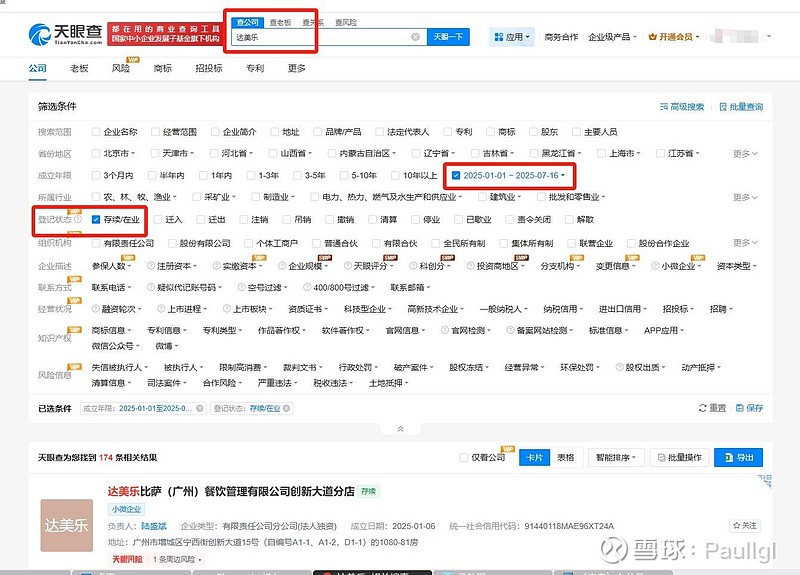Switch to the 商标 tab
The height and width of the screenshot is (575, 800).
pos(162,68)
